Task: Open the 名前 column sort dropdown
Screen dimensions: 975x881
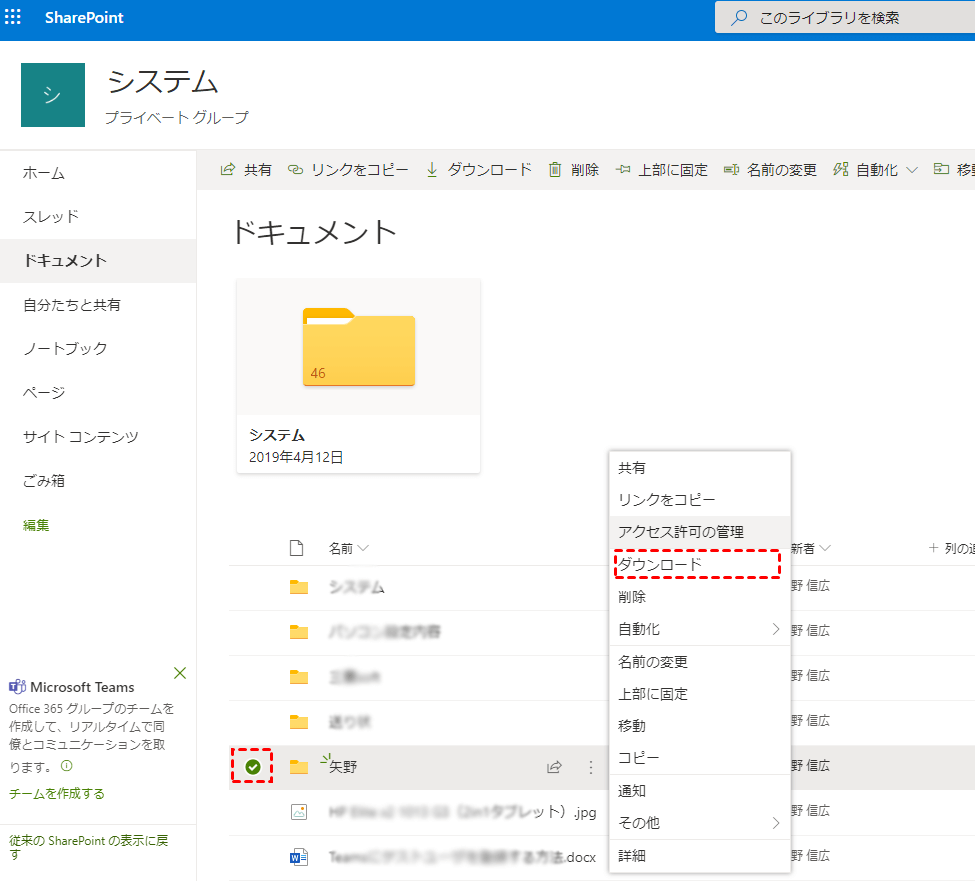Action: [x=363, y=548]
